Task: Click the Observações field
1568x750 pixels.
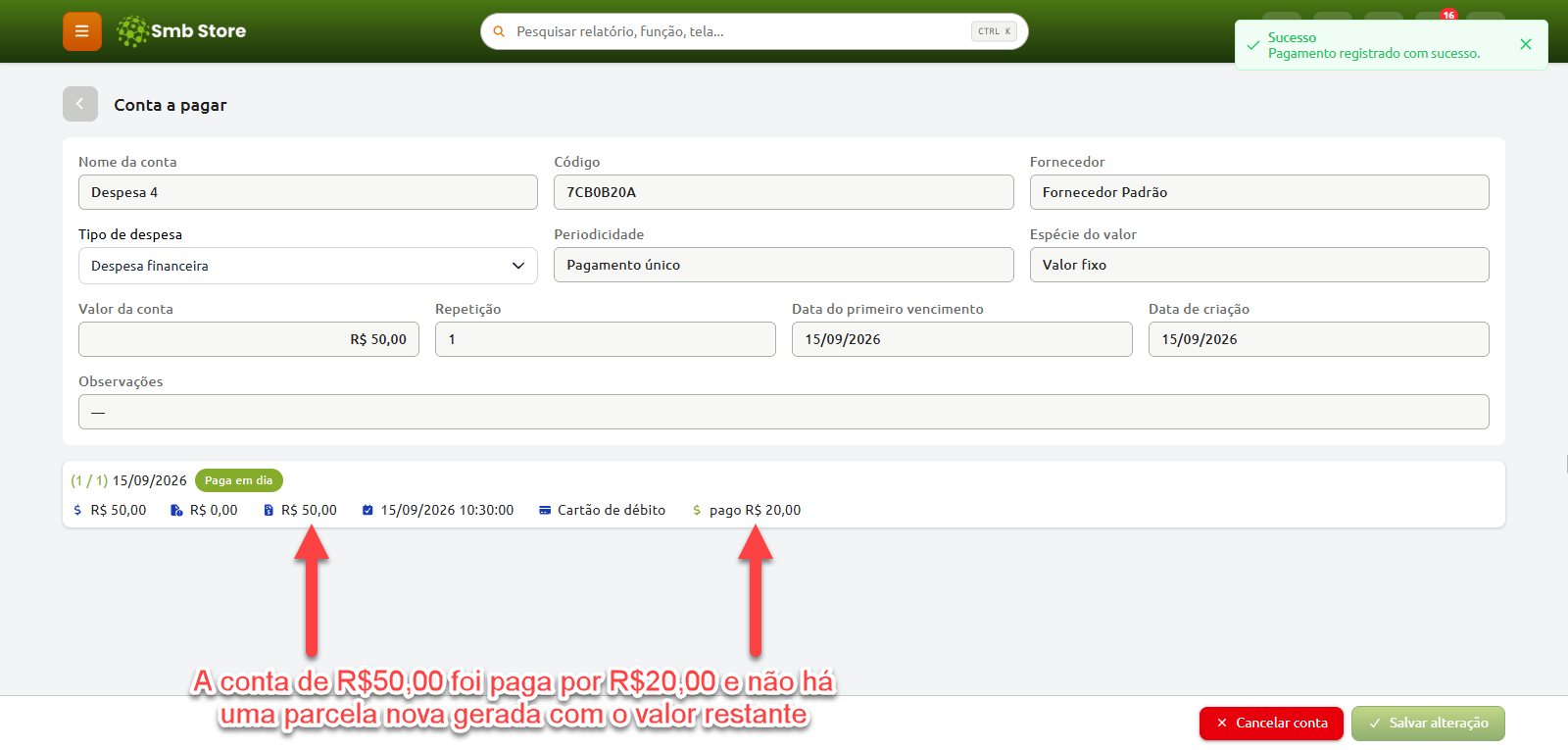Action: click(784, 412)
